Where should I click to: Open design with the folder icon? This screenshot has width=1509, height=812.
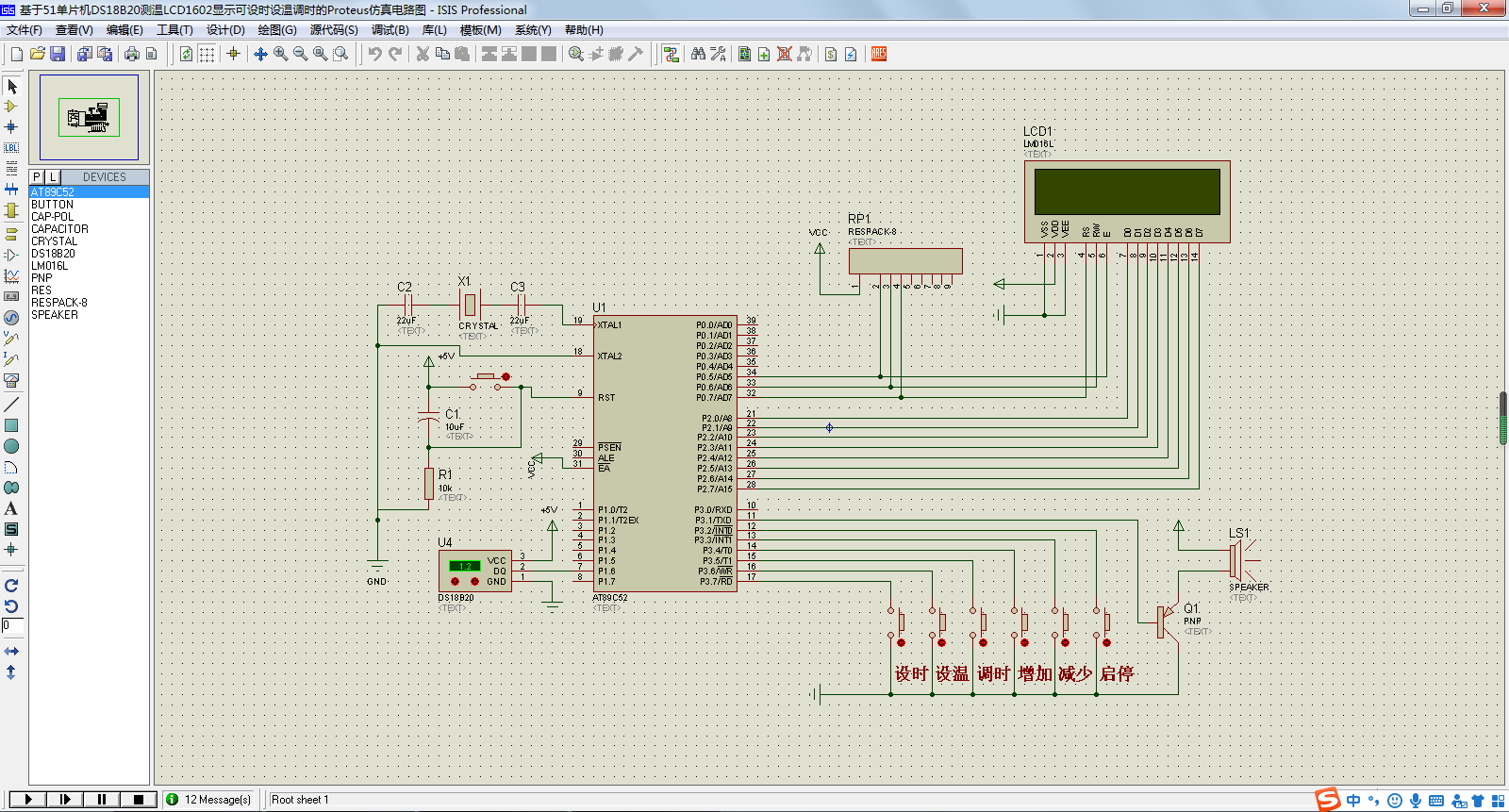(x=37, y=54)
